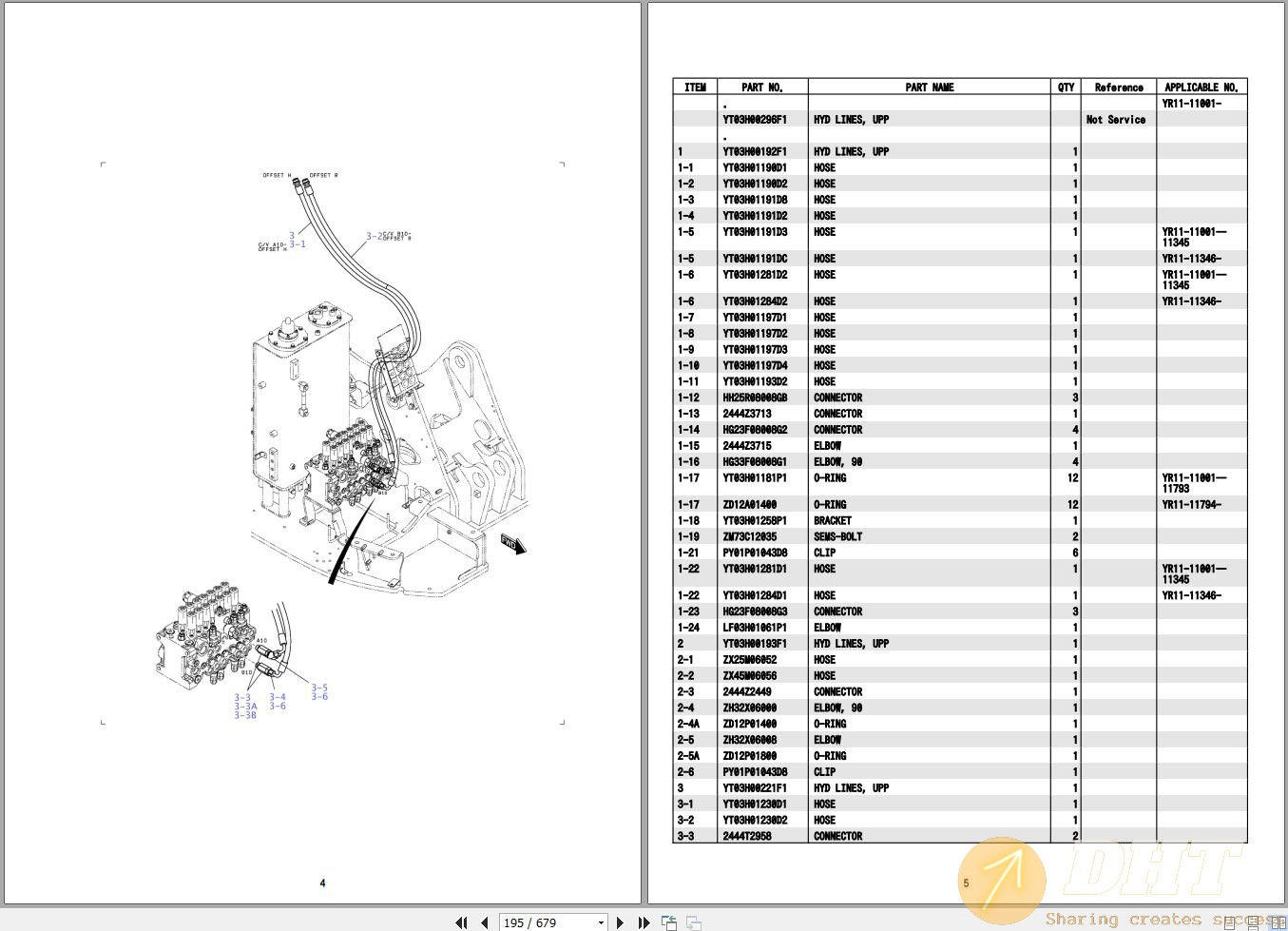Click the Reference column header
This screenshot has height=931, width=1288.
pyautogui.click(x=1119, y=87)
